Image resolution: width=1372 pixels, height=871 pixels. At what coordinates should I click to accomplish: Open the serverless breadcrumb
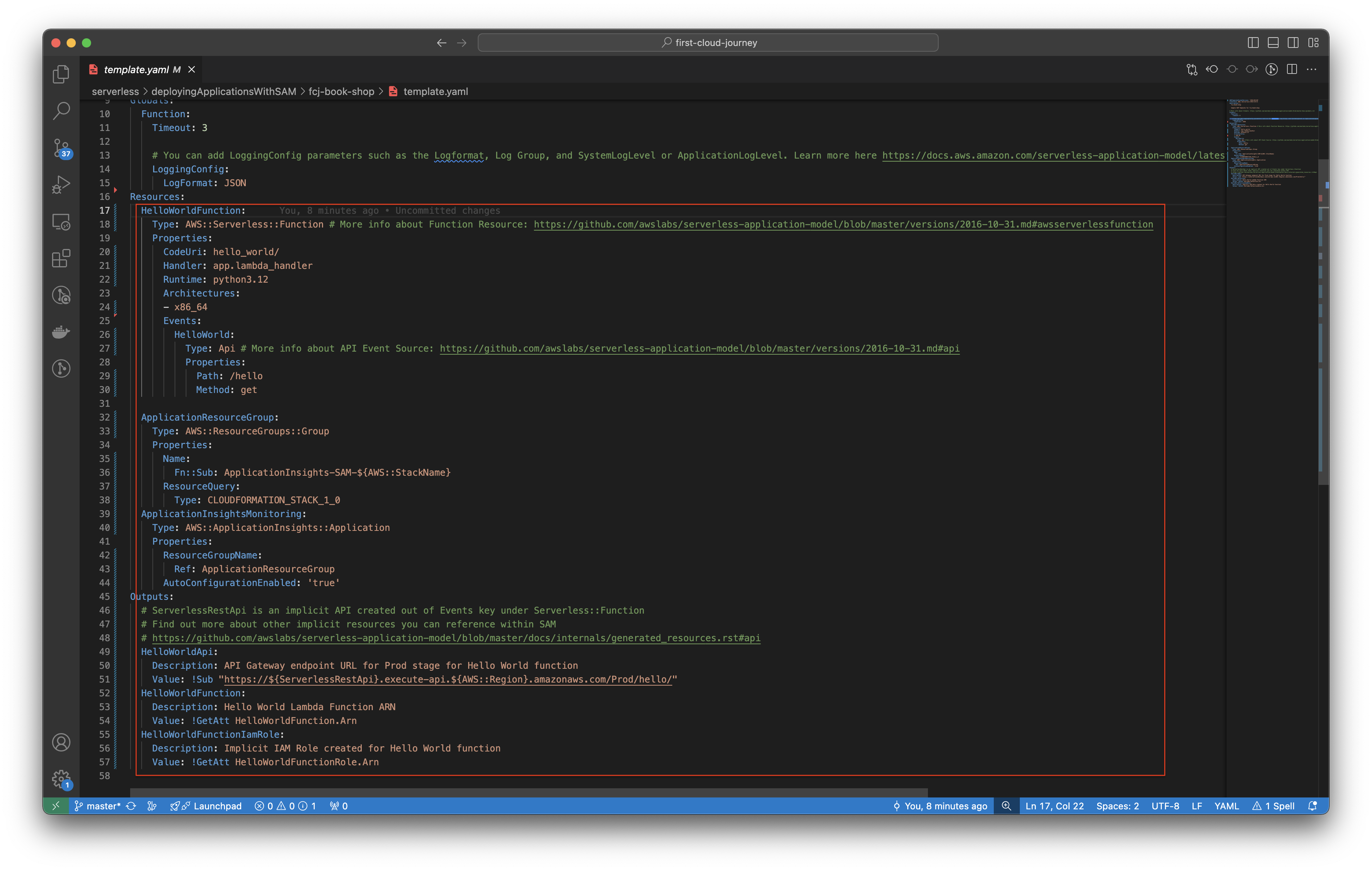click(x=115, y=91)
